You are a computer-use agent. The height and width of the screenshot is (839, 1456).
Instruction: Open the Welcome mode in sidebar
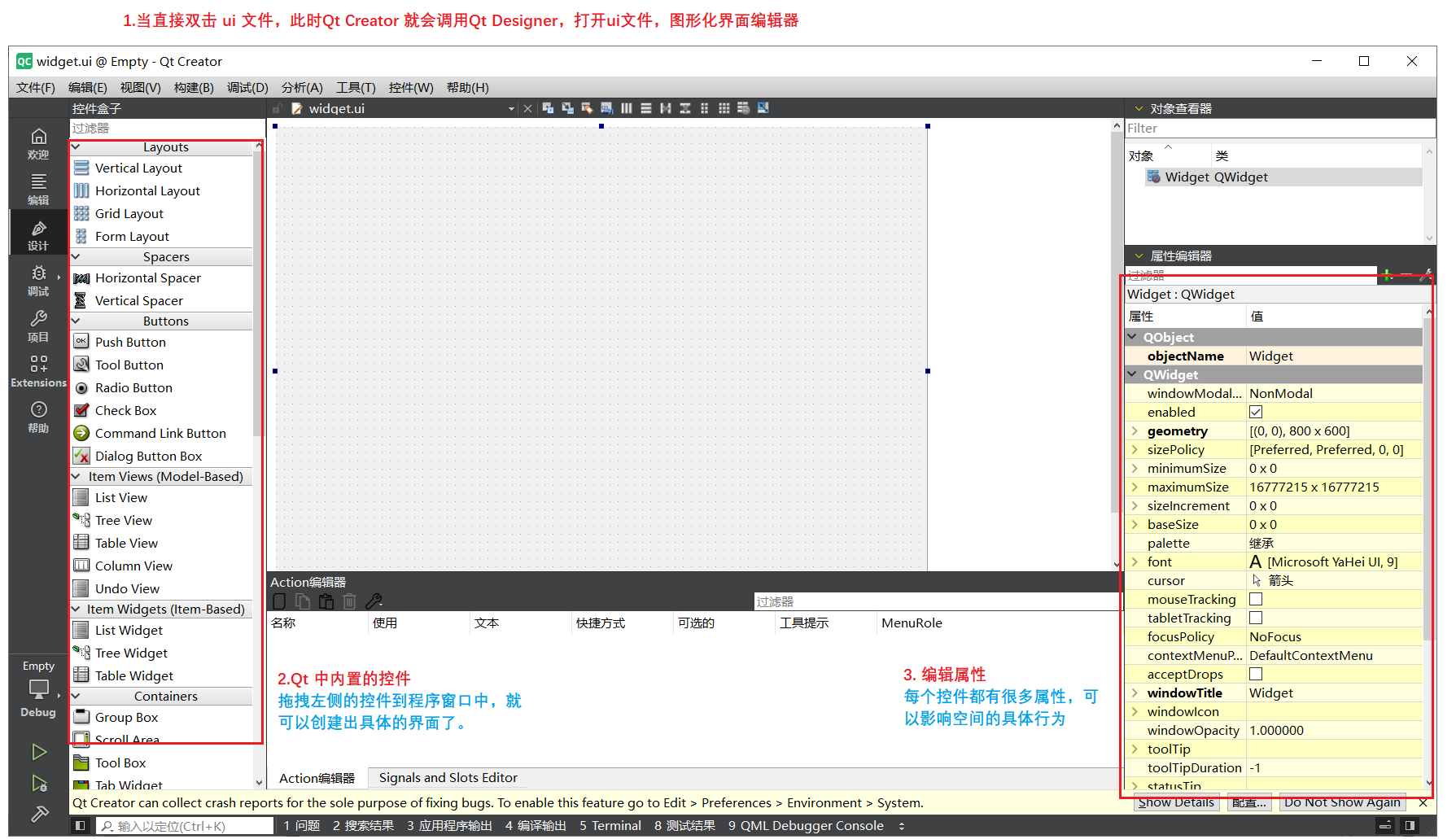(38, 143)
